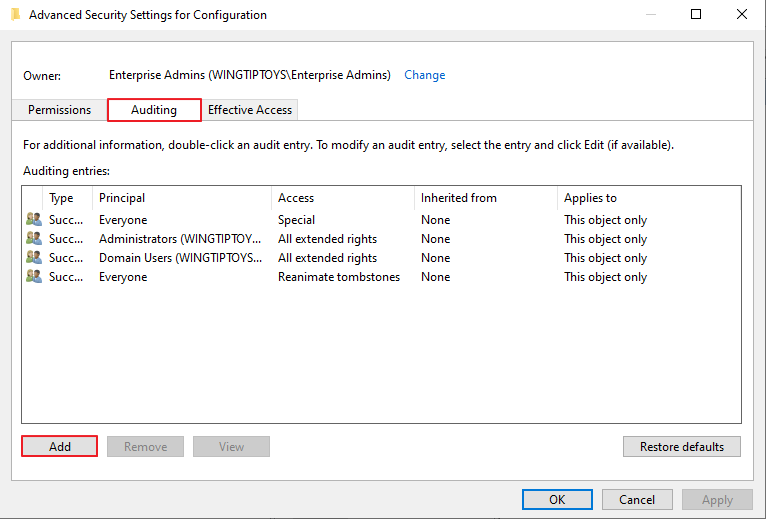Select the Administrators (WINGTIPTOY... principal
This screenshot has height=519, width=766.
click(180, 239)
